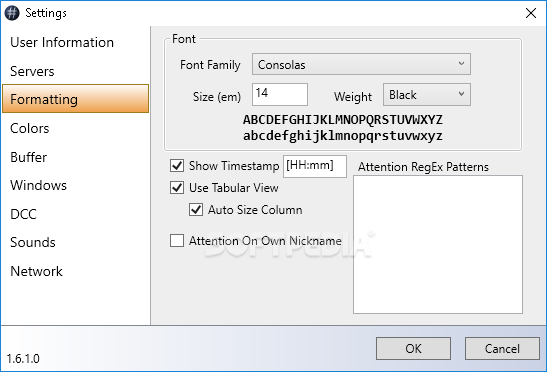Click the Cancel button
547x372 pixels.
pos(502,348)
